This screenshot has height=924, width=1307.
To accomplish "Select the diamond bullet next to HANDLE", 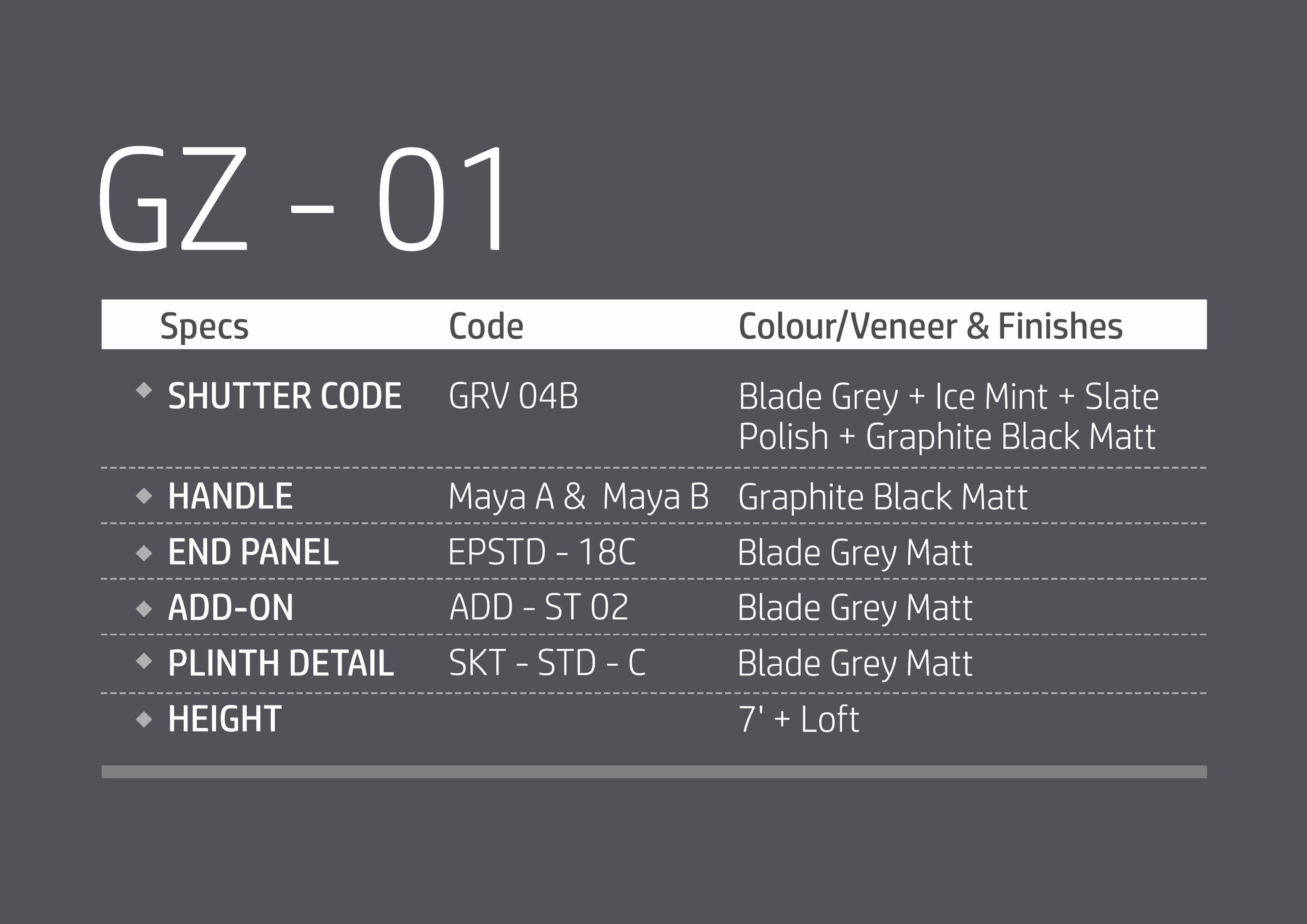I will 144,496.
